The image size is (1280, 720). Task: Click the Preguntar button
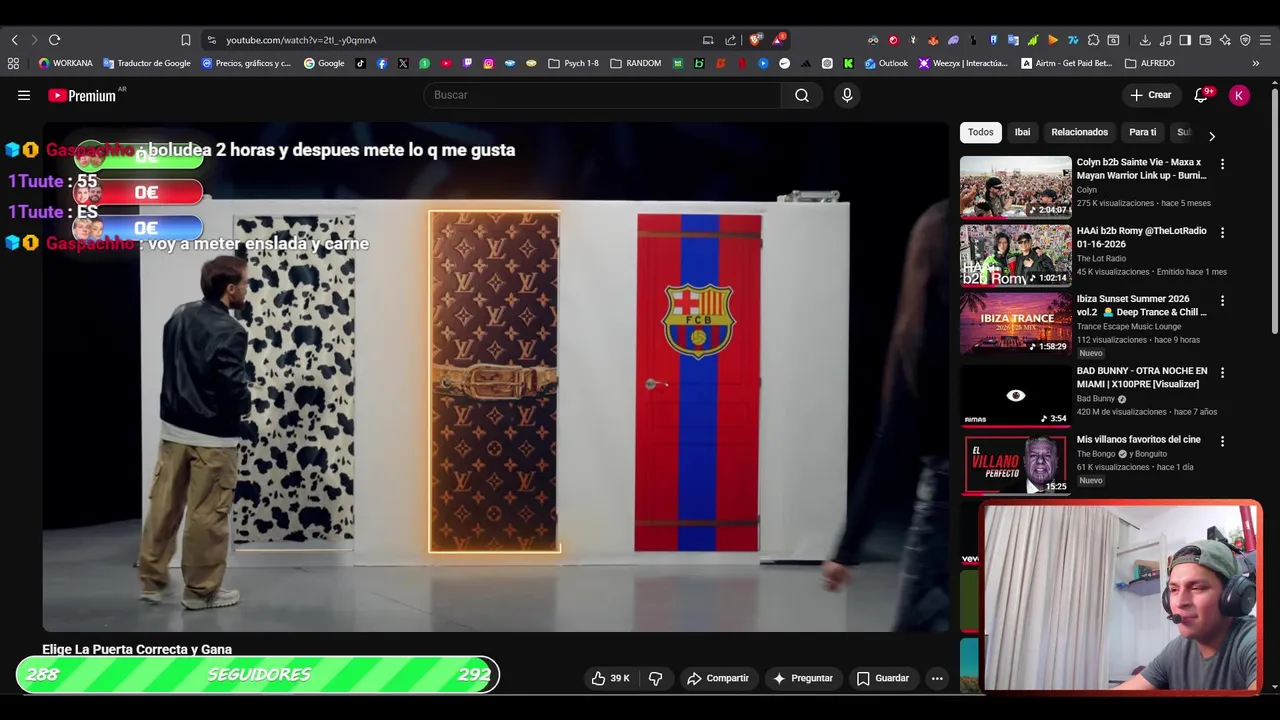click(802, 678)
